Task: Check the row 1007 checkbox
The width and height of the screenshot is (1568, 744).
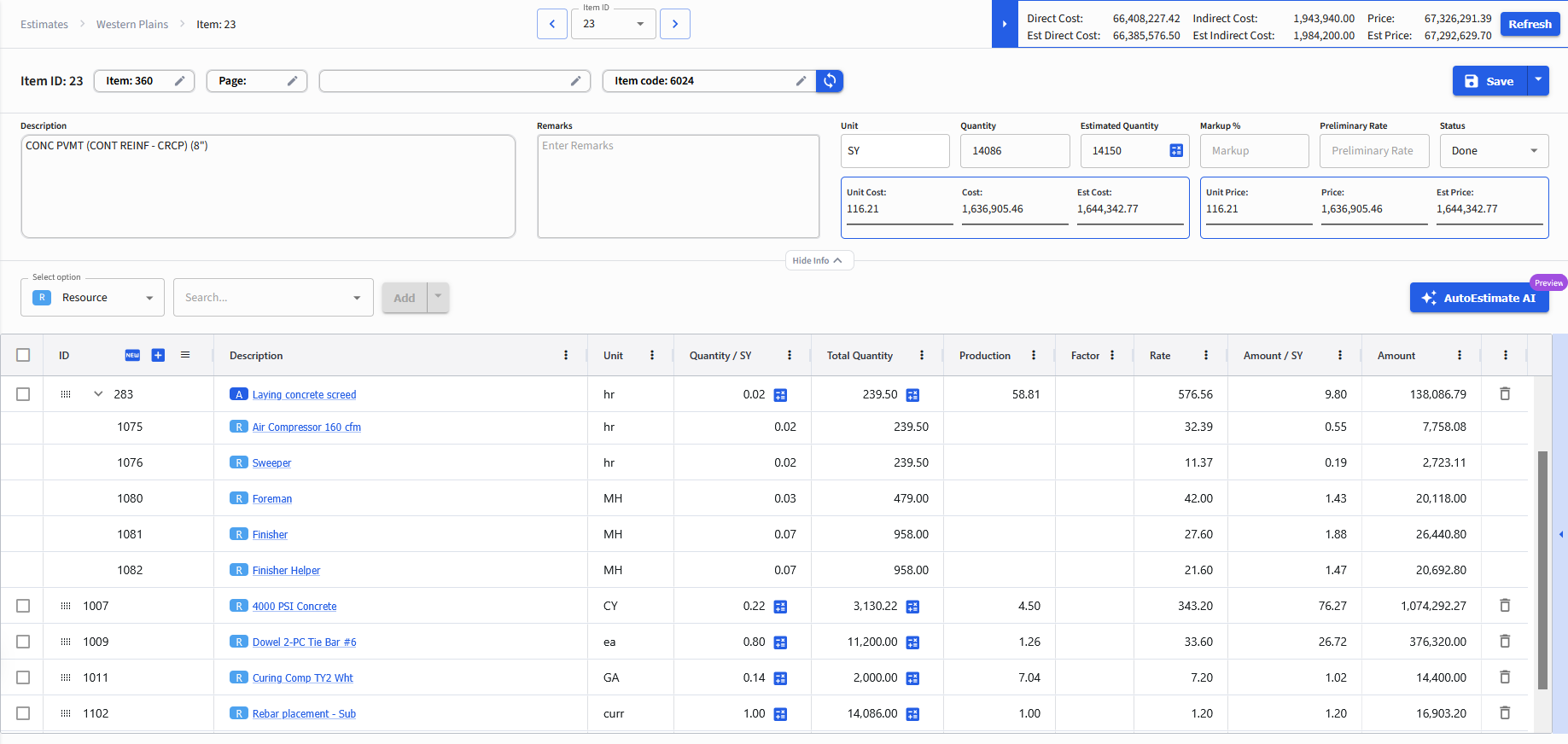Action: pyautogui.click(x=23, y=606)
